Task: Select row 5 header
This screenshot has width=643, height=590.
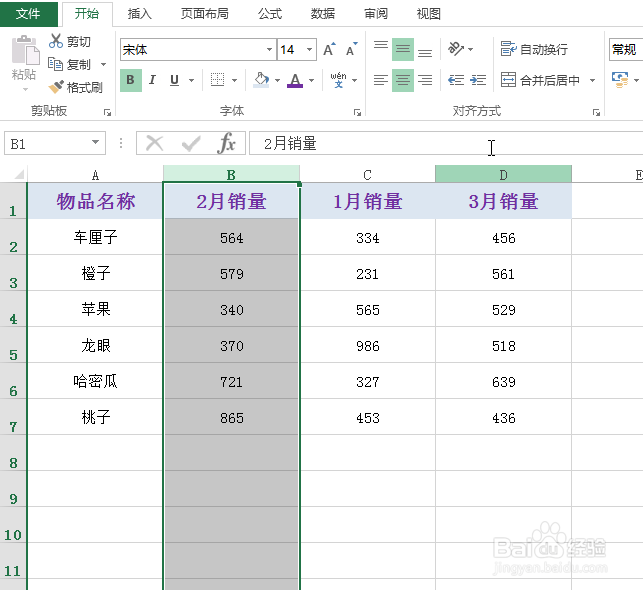Action: coord(13,345)
